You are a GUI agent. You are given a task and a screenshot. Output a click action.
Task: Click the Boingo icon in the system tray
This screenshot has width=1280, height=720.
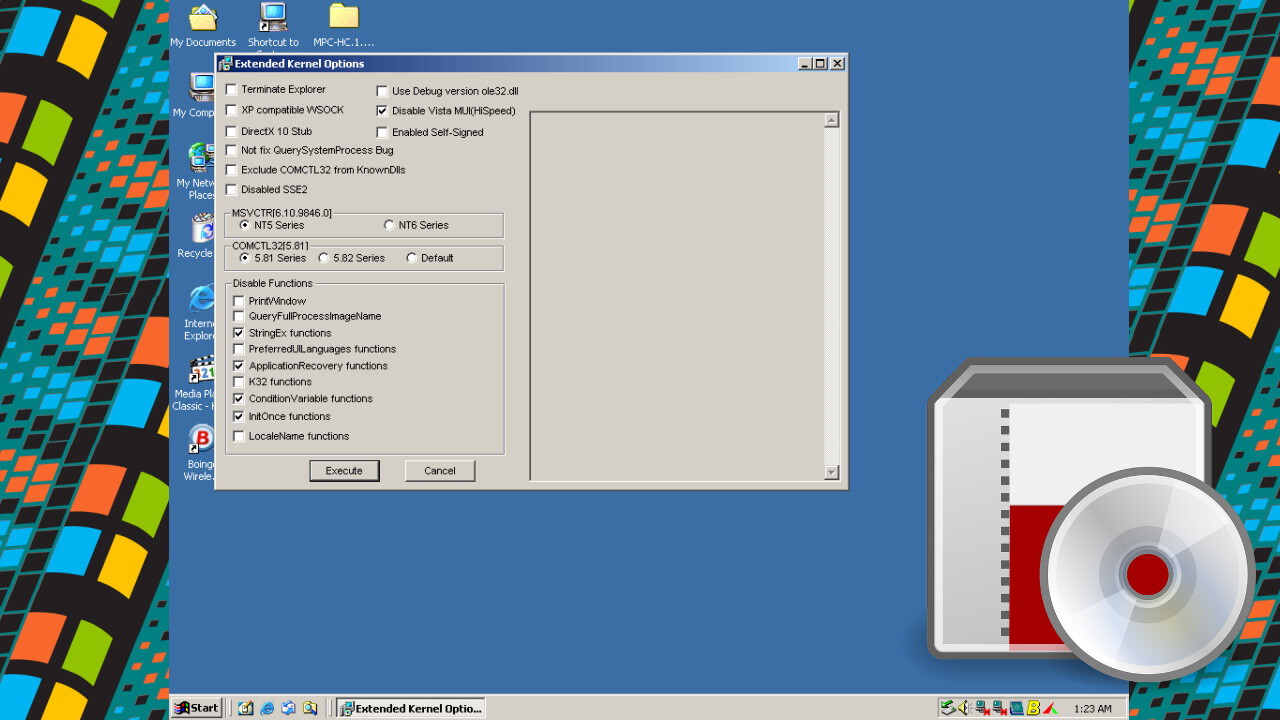(x=1032, y=707)
